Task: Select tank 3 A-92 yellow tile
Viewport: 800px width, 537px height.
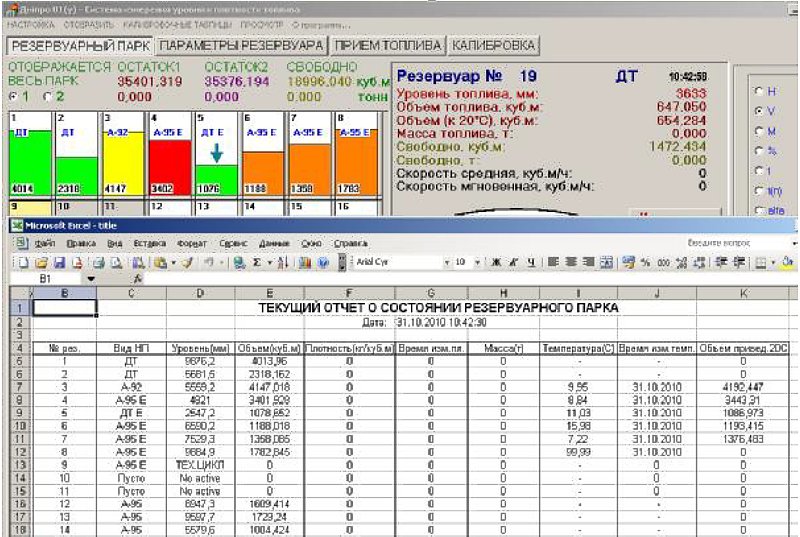Action: point(123,154)
